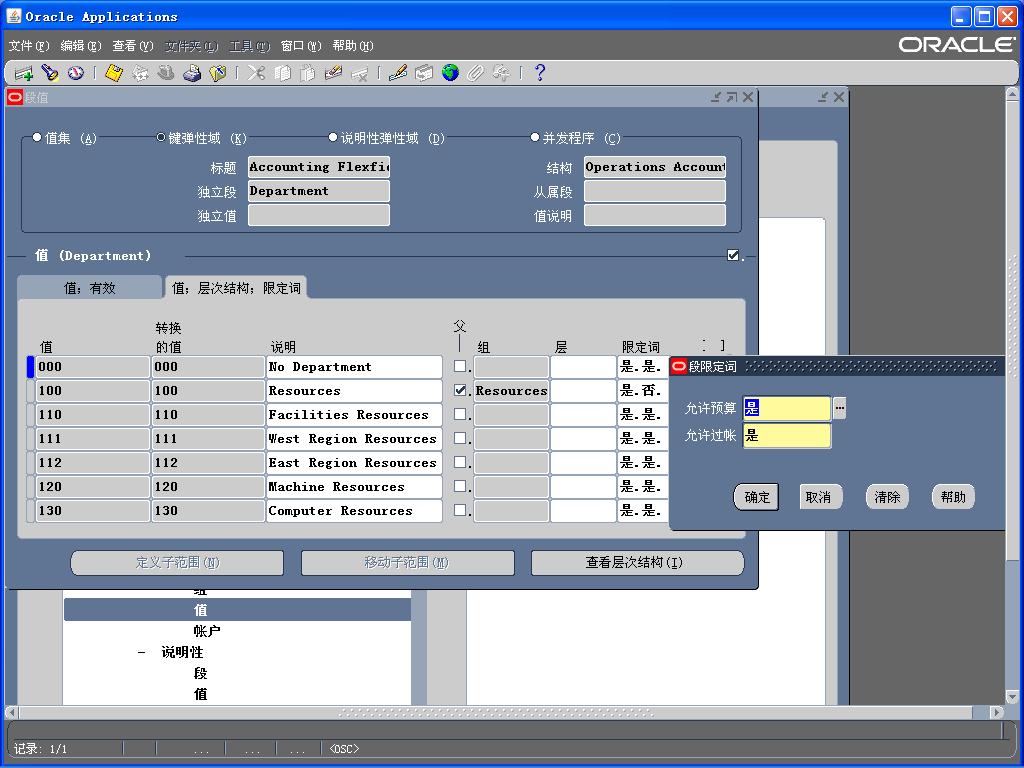The height and width of the screenshot is (768, 1024).
Task: Click the 结构 field showing Operations Accounting
Action: click(654, 167)
